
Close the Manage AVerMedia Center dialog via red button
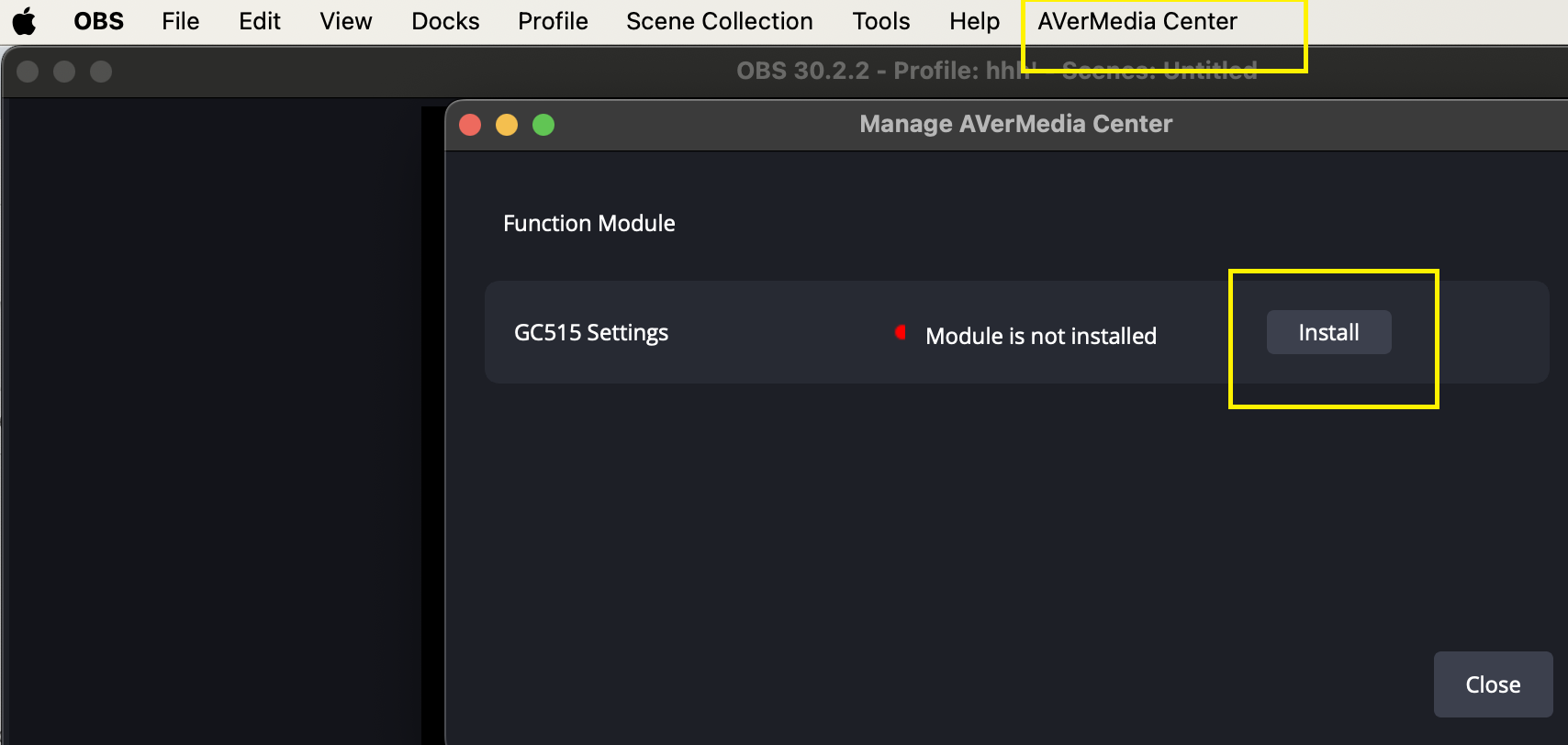(470, 125)
